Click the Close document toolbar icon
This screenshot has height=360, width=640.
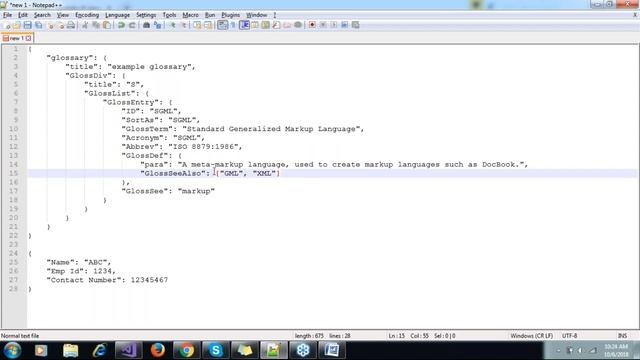[x=50, y=25]
